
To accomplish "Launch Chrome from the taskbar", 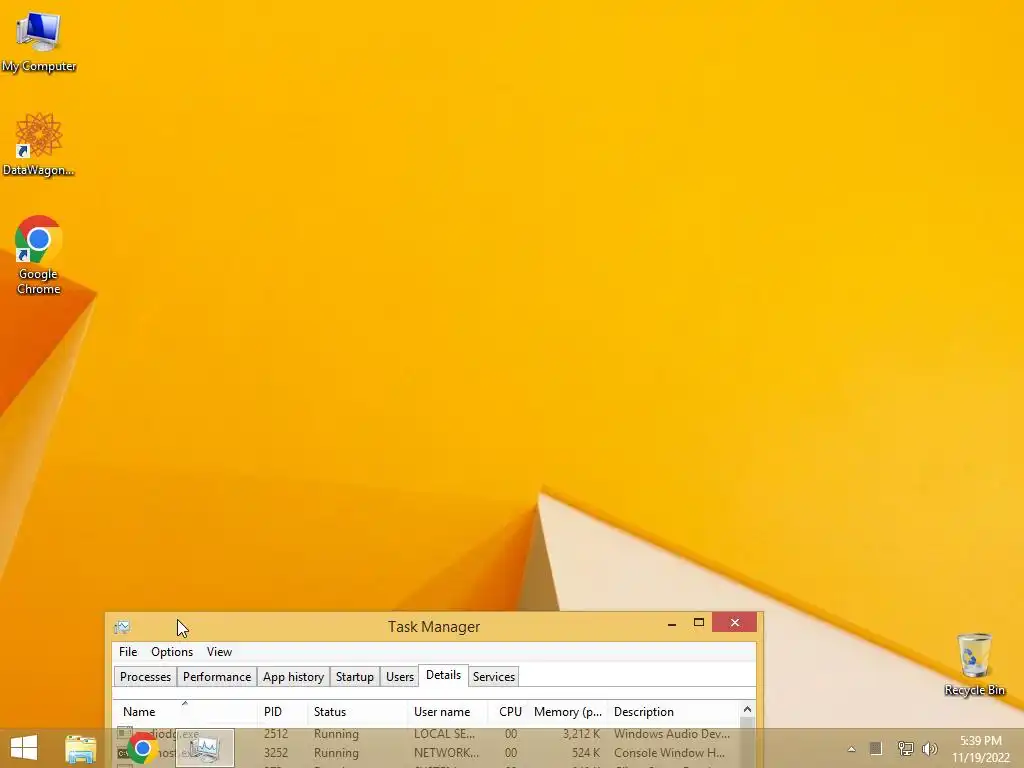I will coord(142,749).
